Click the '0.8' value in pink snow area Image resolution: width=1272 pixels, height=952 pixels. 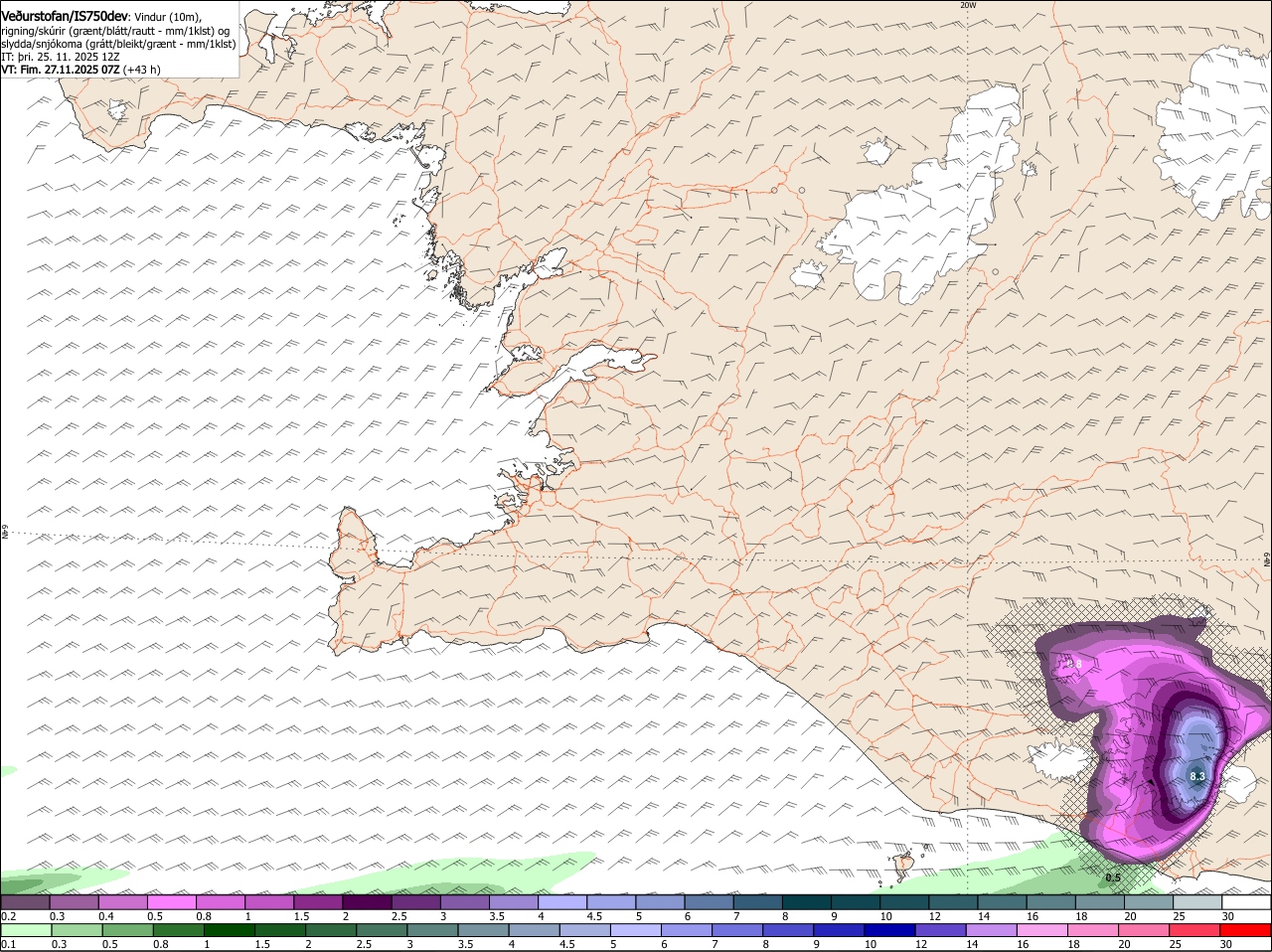pos(1073,664)
